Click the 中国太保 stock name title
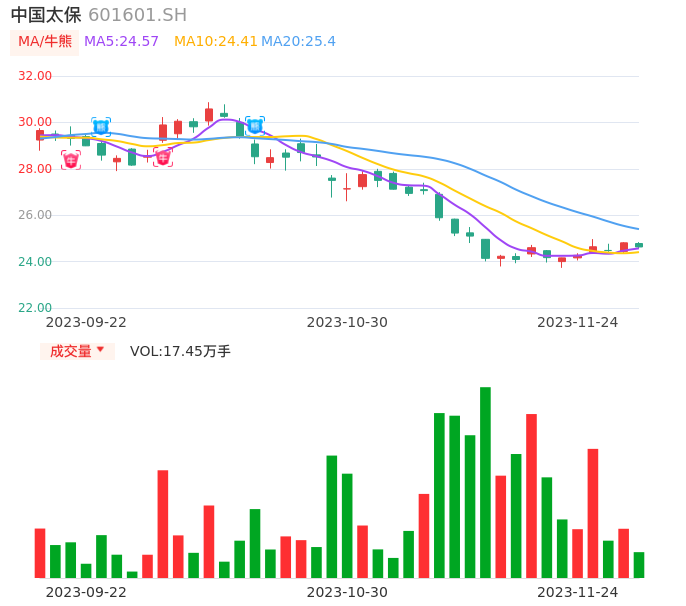This screenshot has width=686, height=606. point(46,15)
